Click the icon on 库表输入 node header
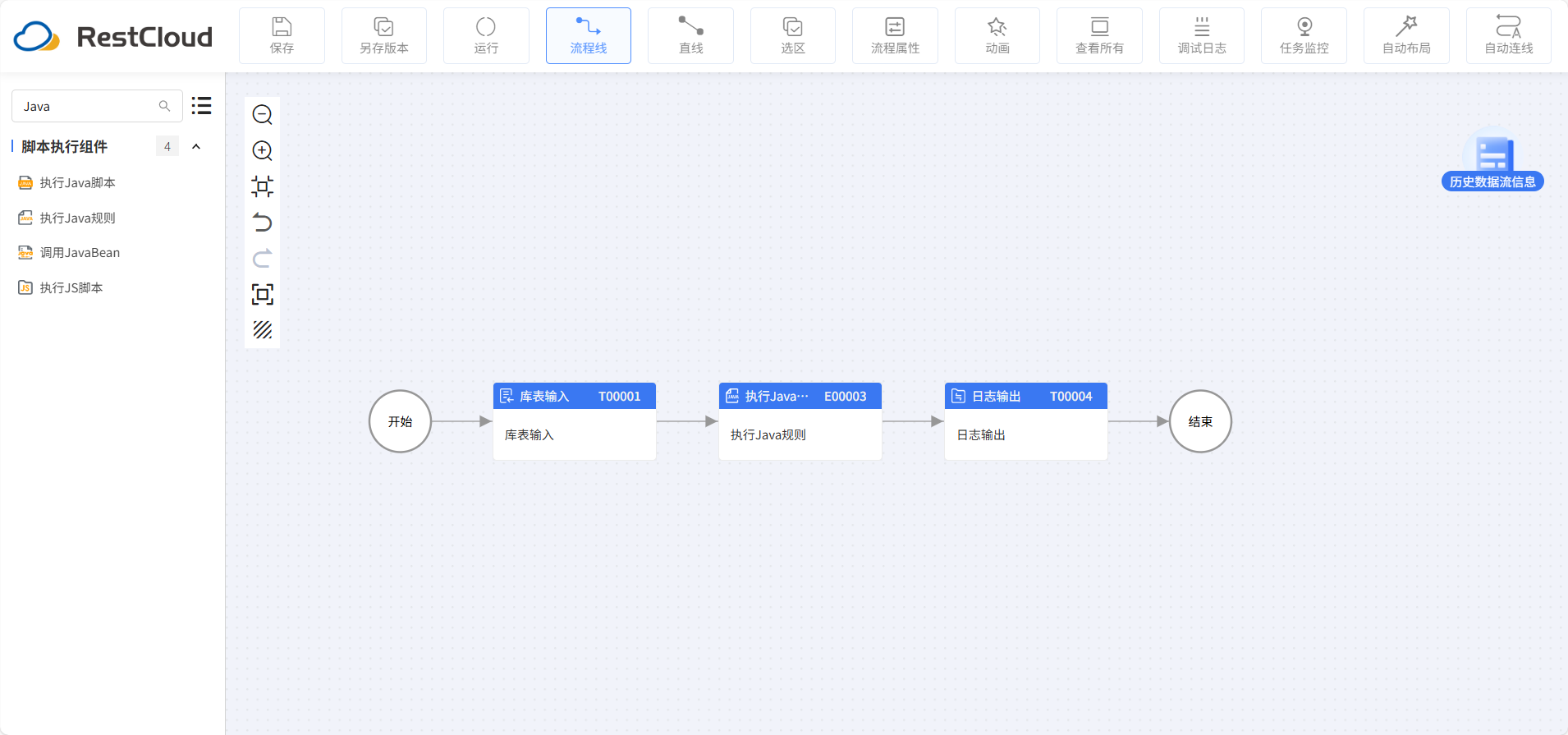1568x735 pixels. (507, 396)
